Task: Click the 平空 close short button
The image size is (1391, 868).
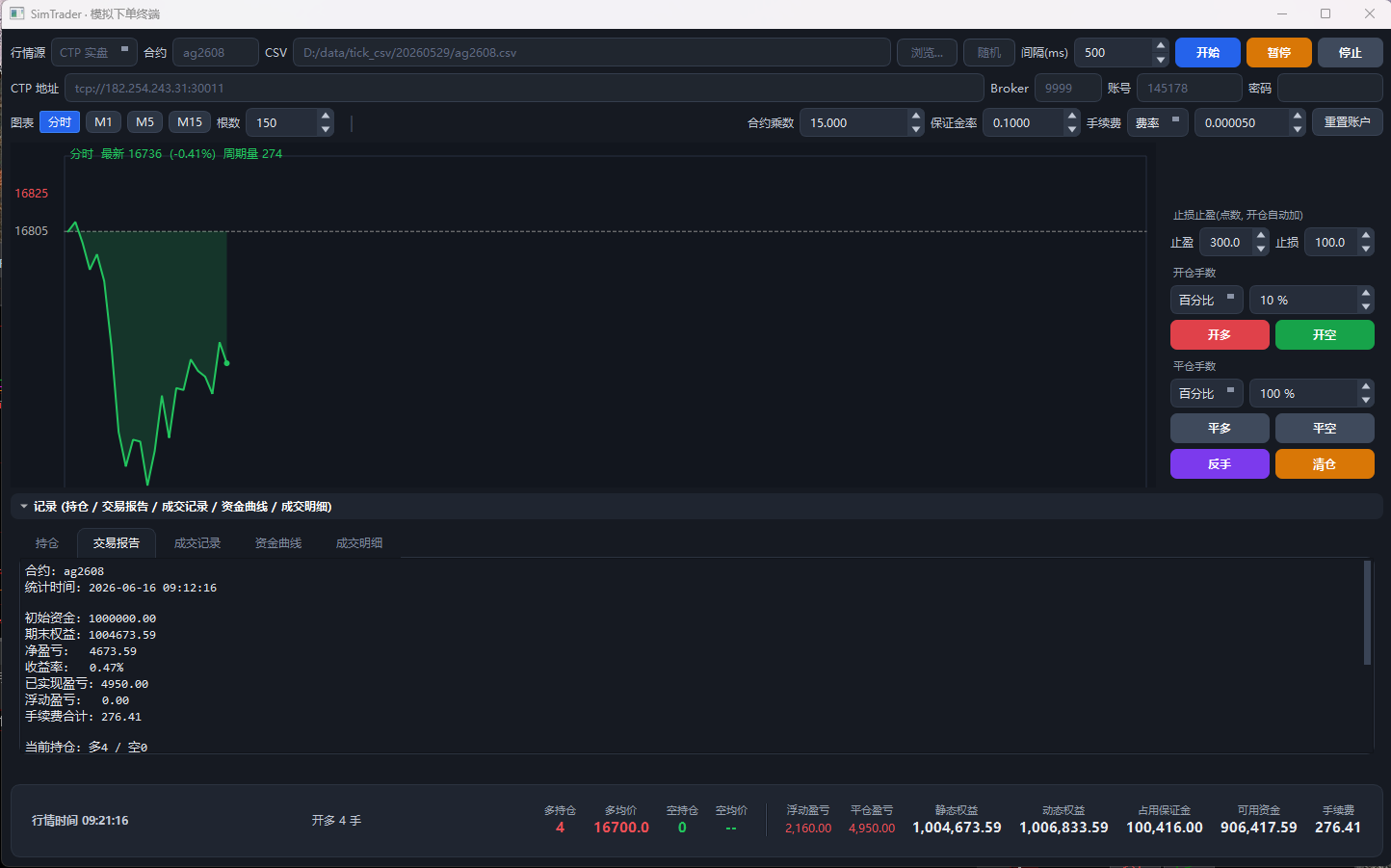Action: pyautogui.click(x=1325, y=428)
